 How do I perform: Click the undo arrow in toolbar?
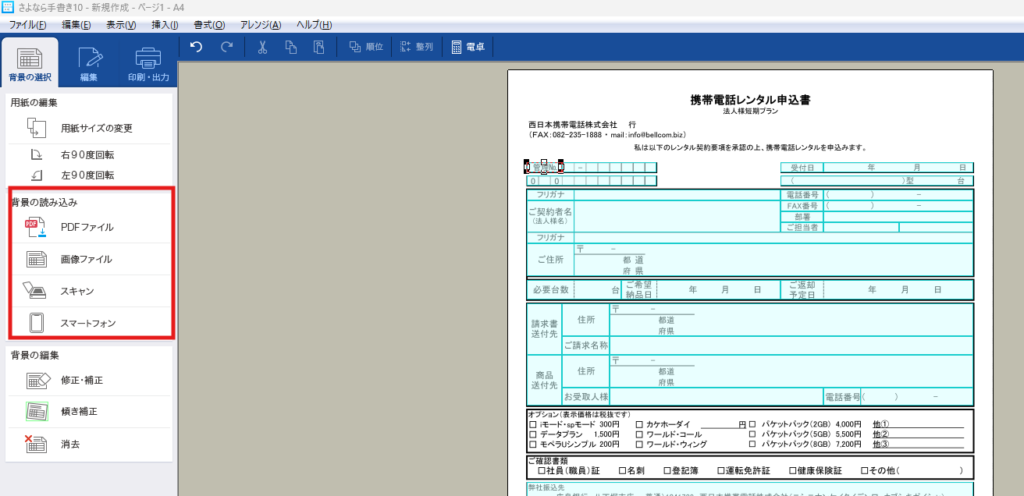click(197, 47)
